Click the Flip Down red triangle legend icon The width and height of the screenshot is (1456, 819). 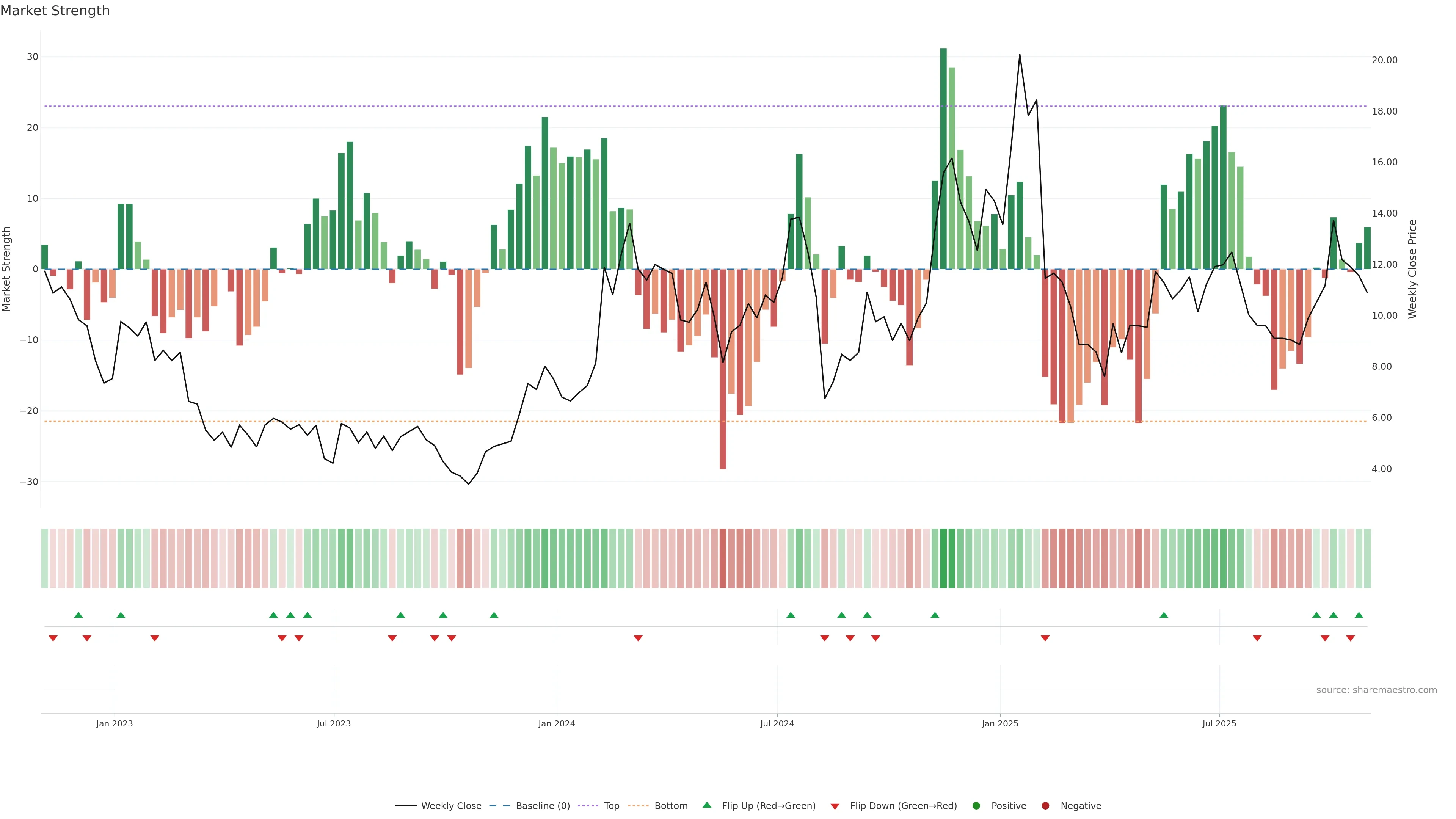tap(835, 806)
